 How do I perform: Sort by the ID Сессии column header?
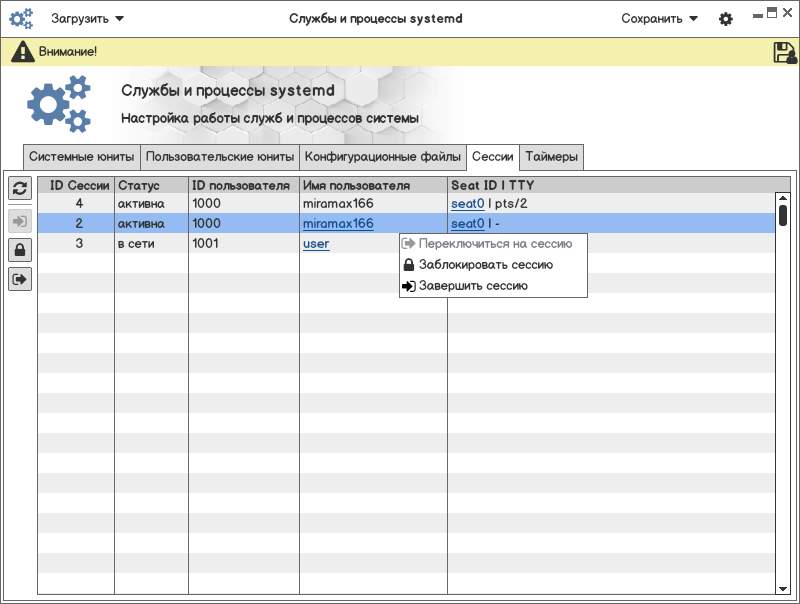click(x=77, y=186)
